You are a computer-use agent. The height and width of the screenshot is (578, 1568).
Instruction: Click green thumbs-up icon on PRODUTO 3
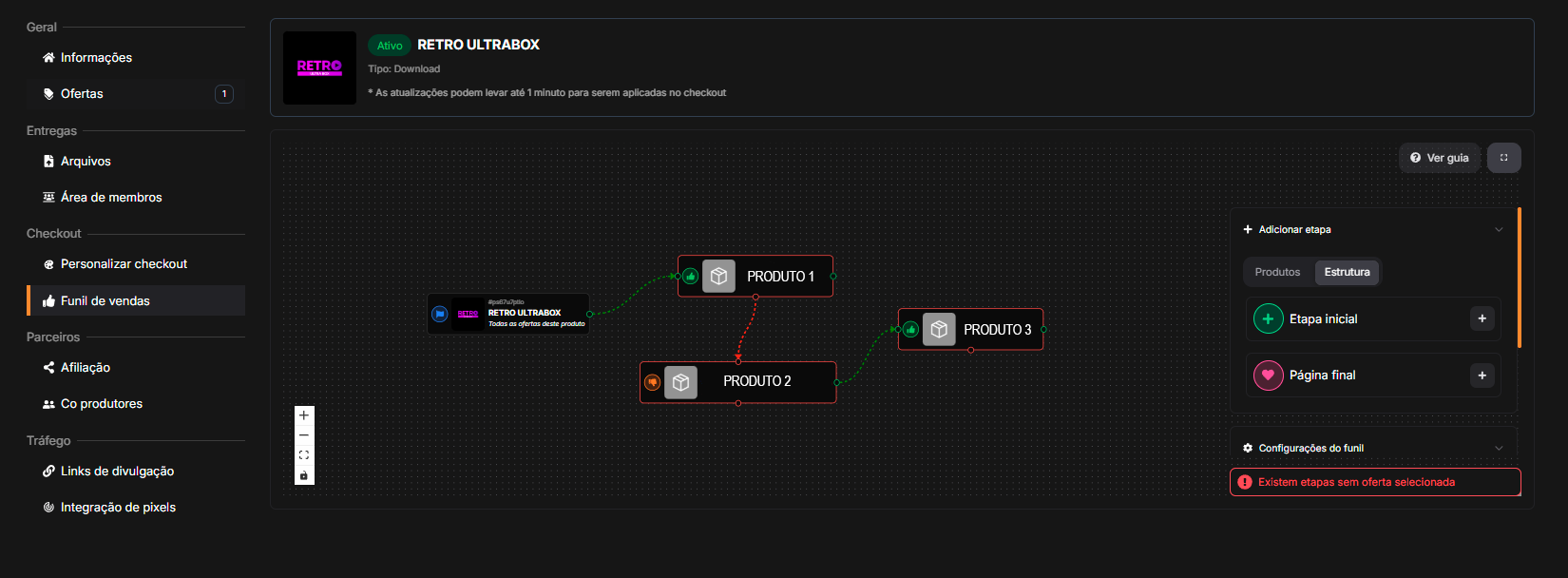pyautogui.click(x=911, y=330)
